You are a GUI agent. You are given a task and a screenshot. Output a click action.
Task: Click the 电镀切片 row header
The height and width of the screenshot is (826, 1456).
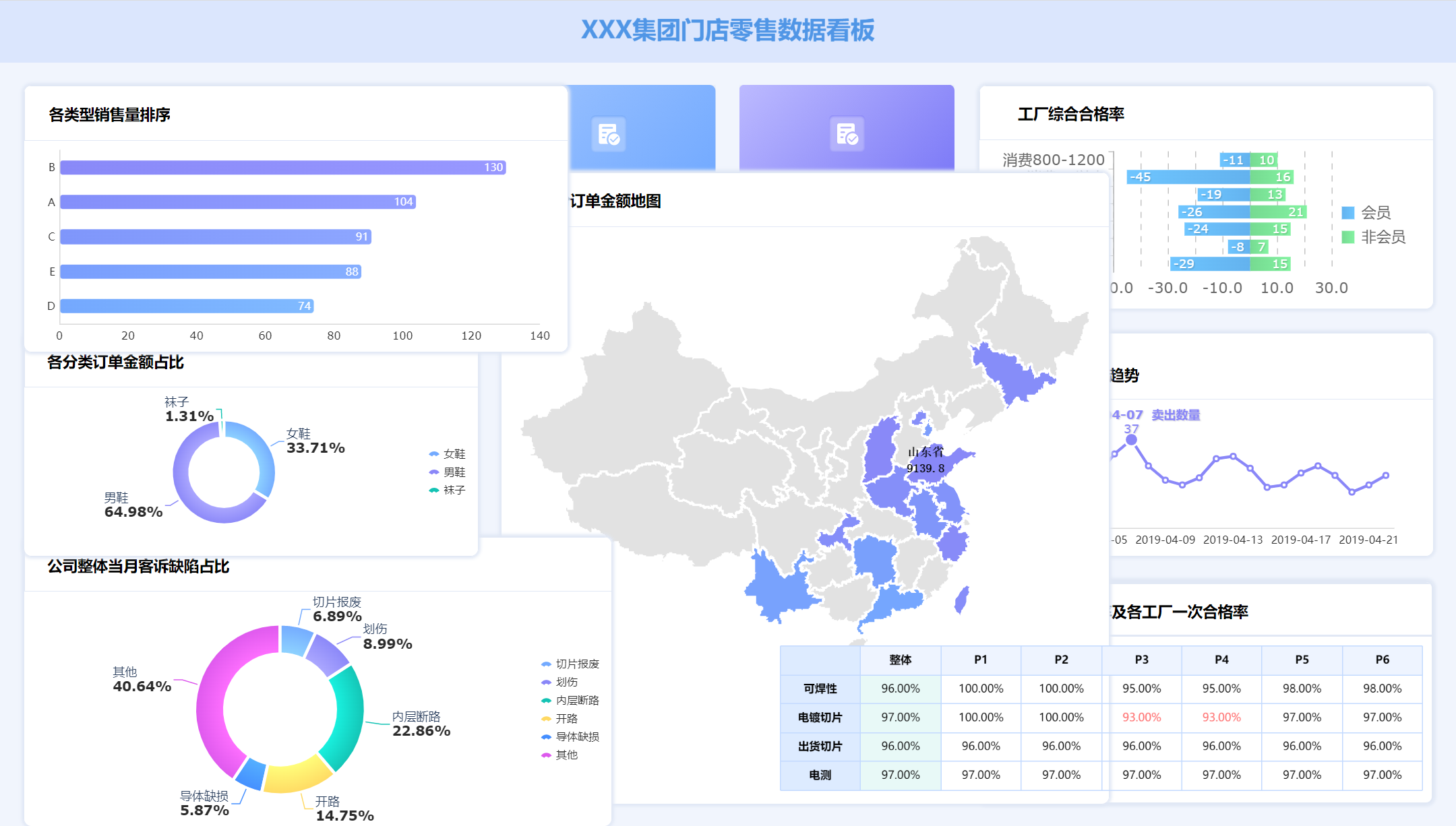[x=820, y=718]
